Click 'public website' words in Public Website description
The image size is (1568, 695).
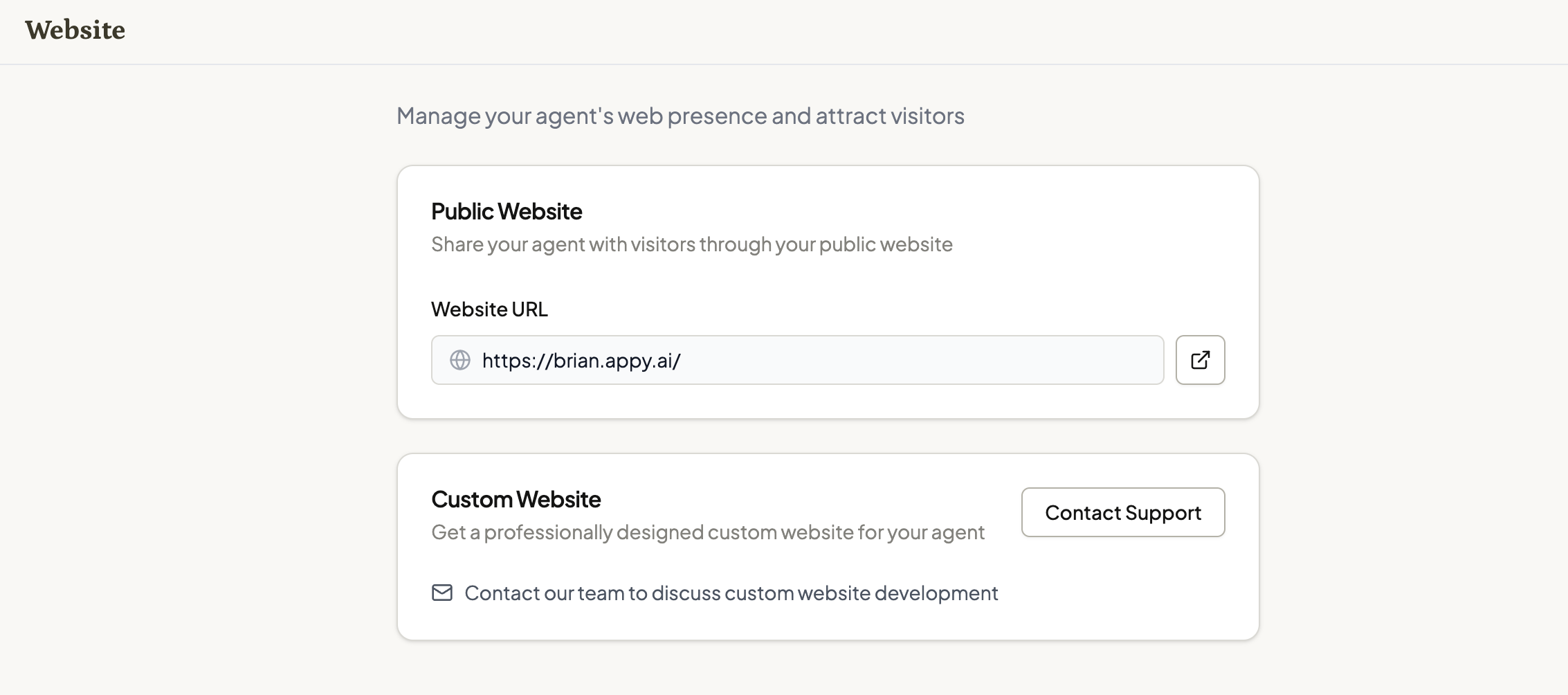pos(886,244)
